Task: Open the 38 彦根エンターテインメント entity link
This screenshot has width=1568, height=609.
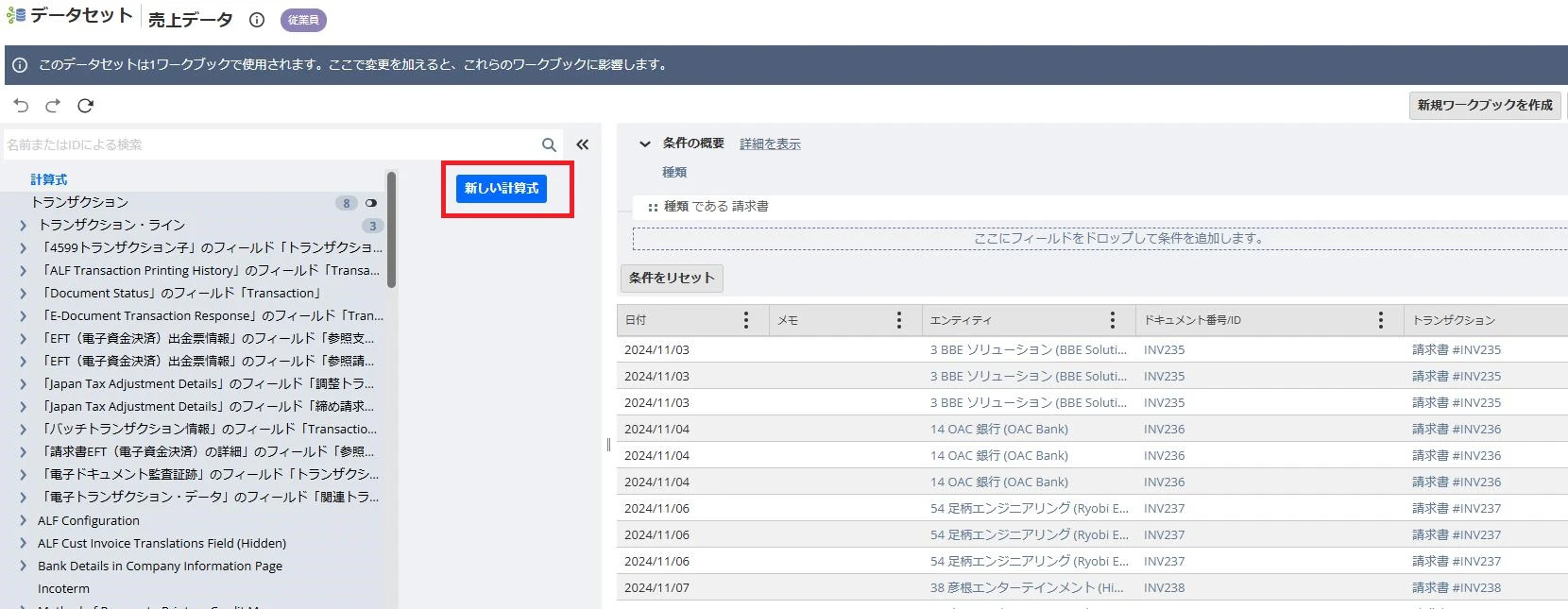Action: click(1027, 588)
